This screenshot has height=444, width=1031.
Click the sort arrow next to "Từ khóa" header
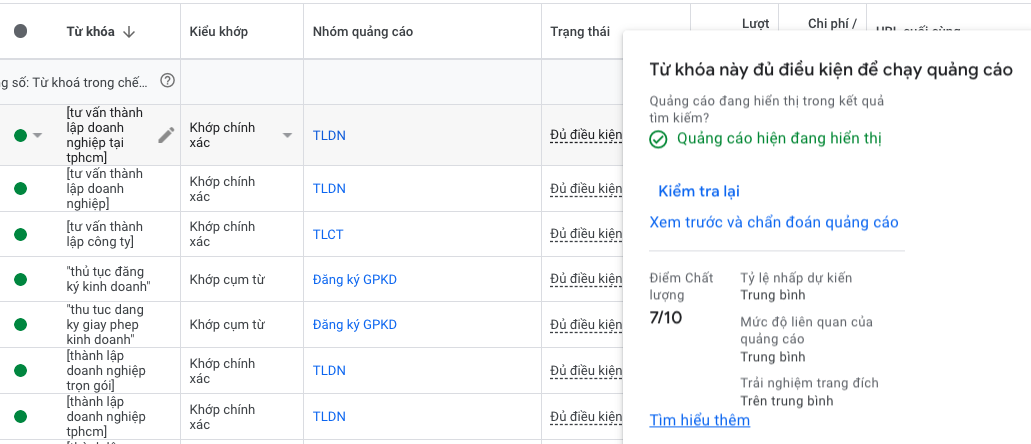tap(129, 32)
